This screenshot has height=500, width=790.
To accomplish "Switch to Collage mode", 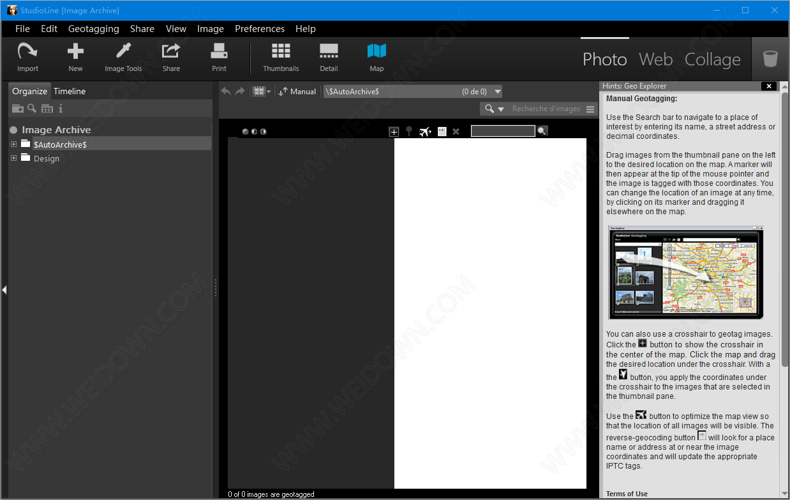I will pyautogui.click(x=712, y=59).
